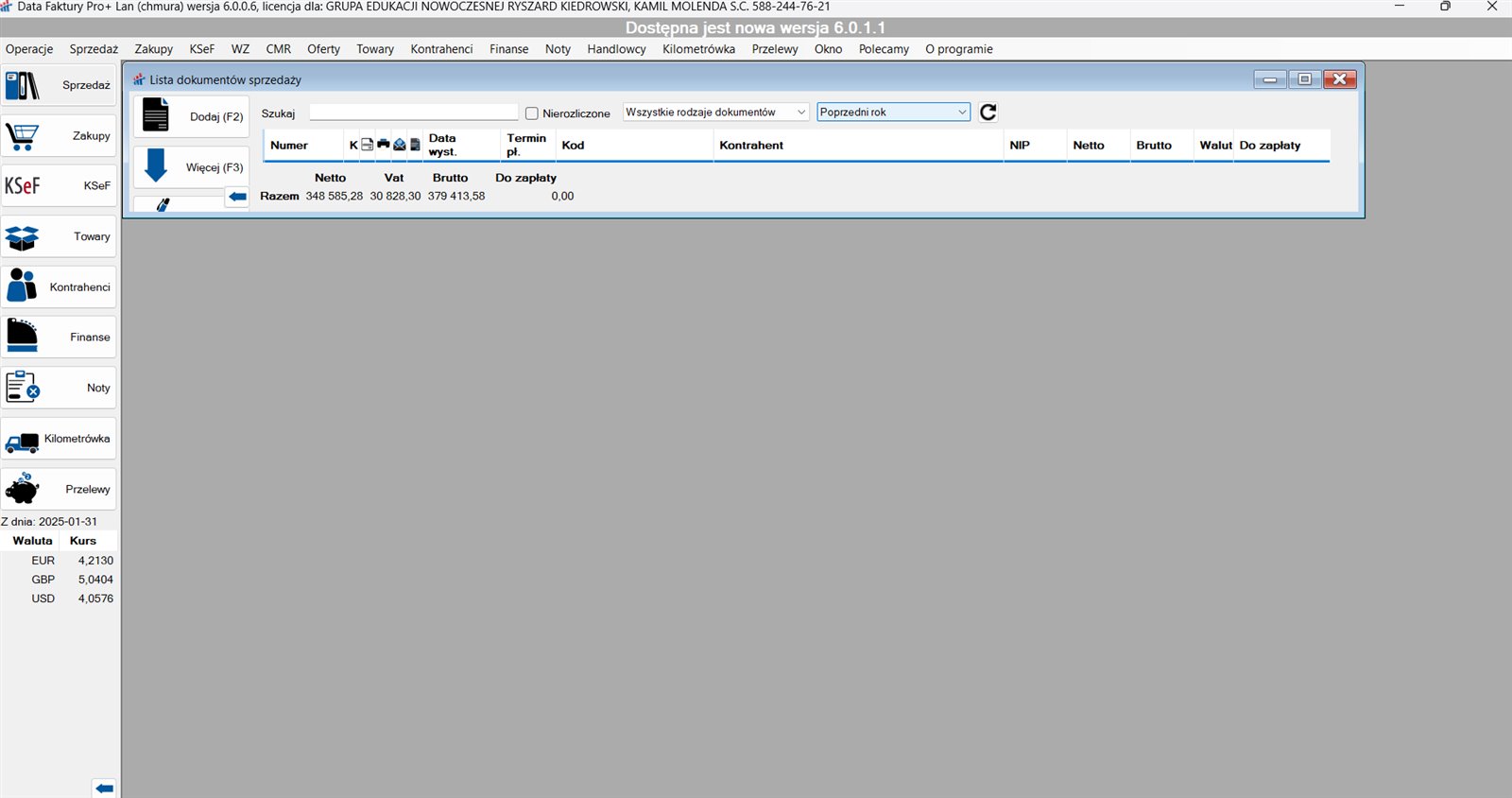This screenshot has height=798, width=1512.
Task: Enable the Nierozliczone checkbox
Action: pyautogui.click(x=532, y=113)
